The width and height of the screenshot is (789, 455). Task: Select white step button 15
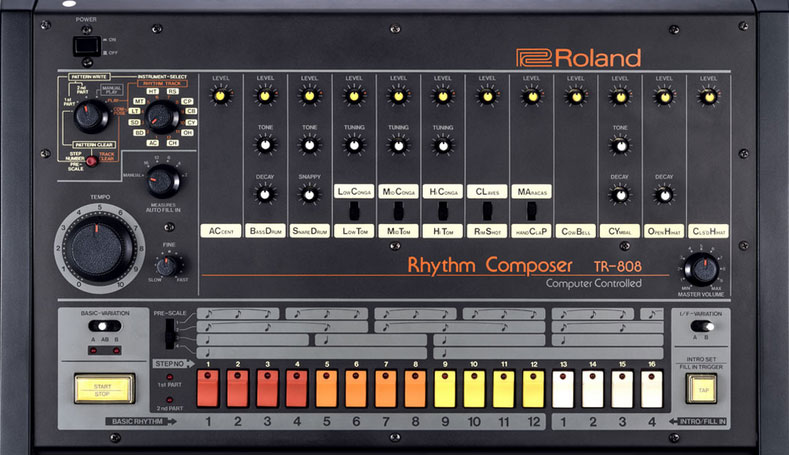(x=622, y=389)
